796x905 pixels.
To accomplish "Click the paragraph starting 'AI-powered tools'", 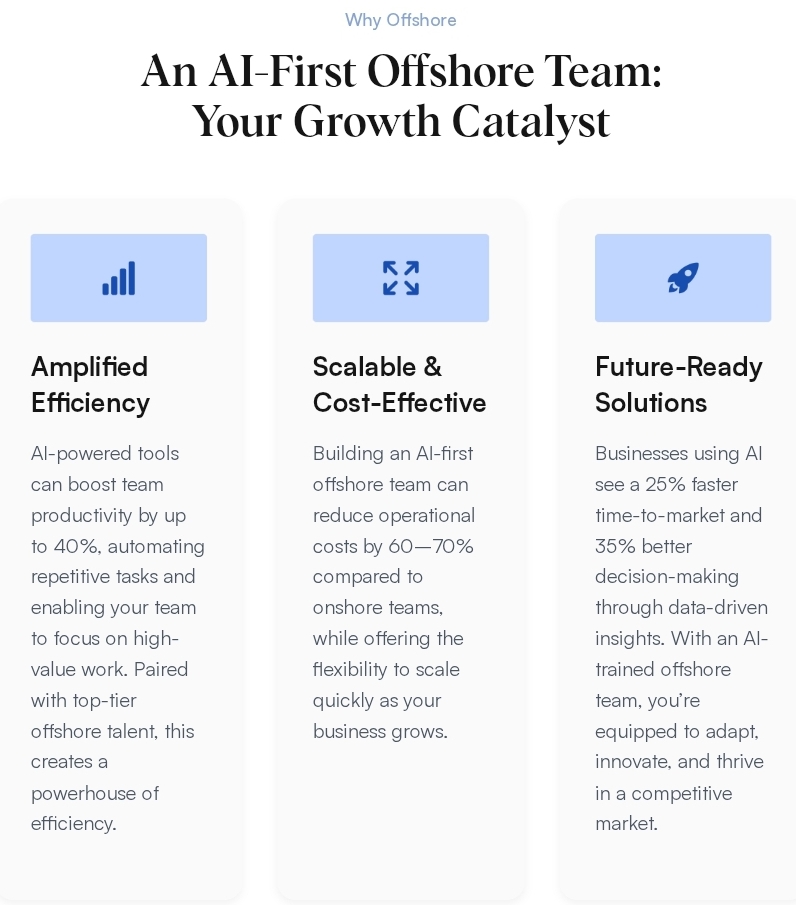I will point(117,638).
